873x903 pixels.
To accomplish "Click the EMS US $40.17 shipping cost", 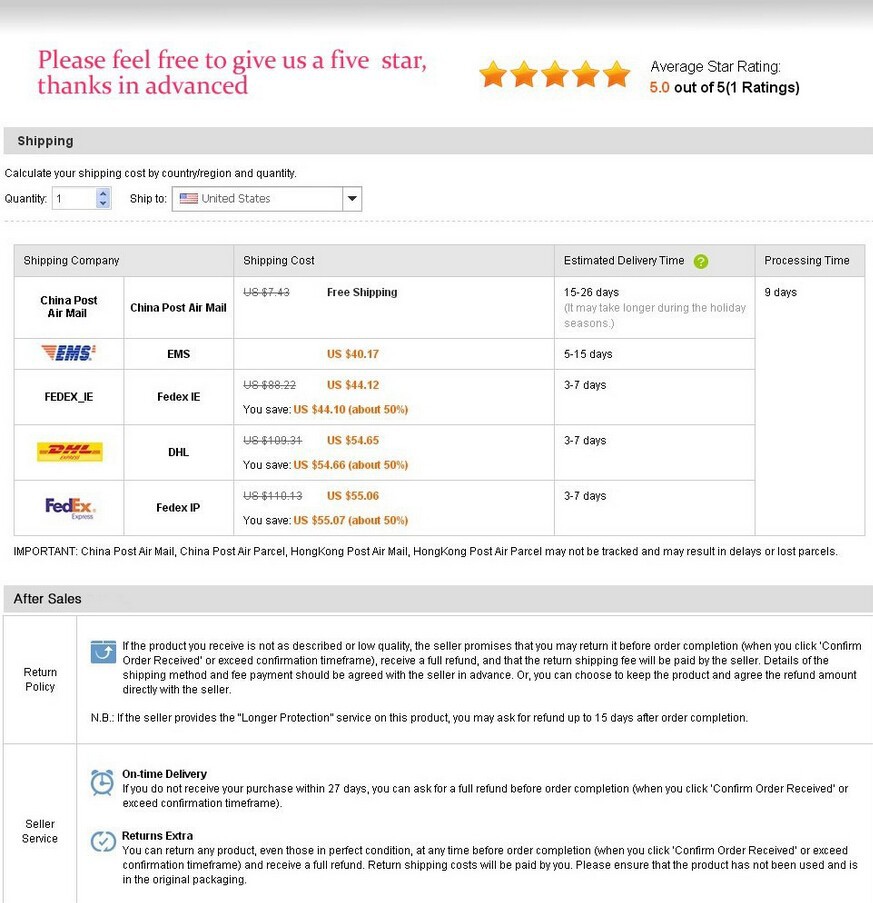I will click(353, 354).
